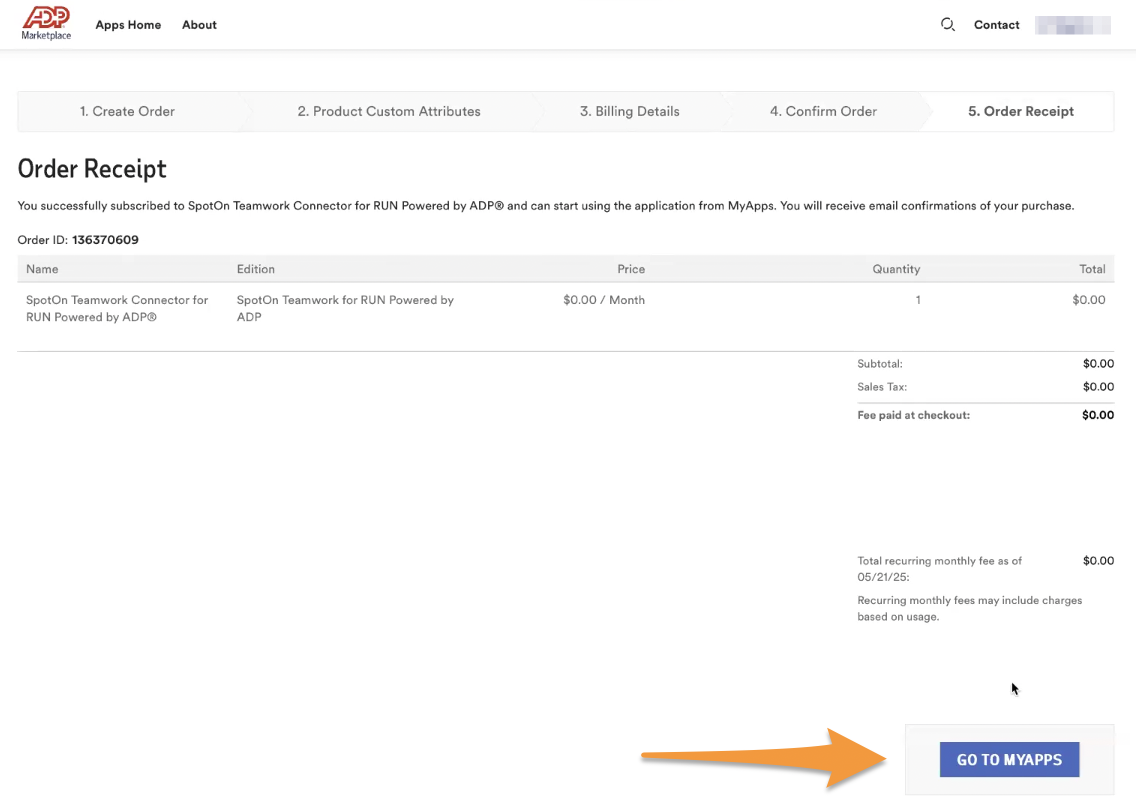Click the Fee paid at checkout label
Viewport: 1136px width, 810px height.
click(913, 415)
